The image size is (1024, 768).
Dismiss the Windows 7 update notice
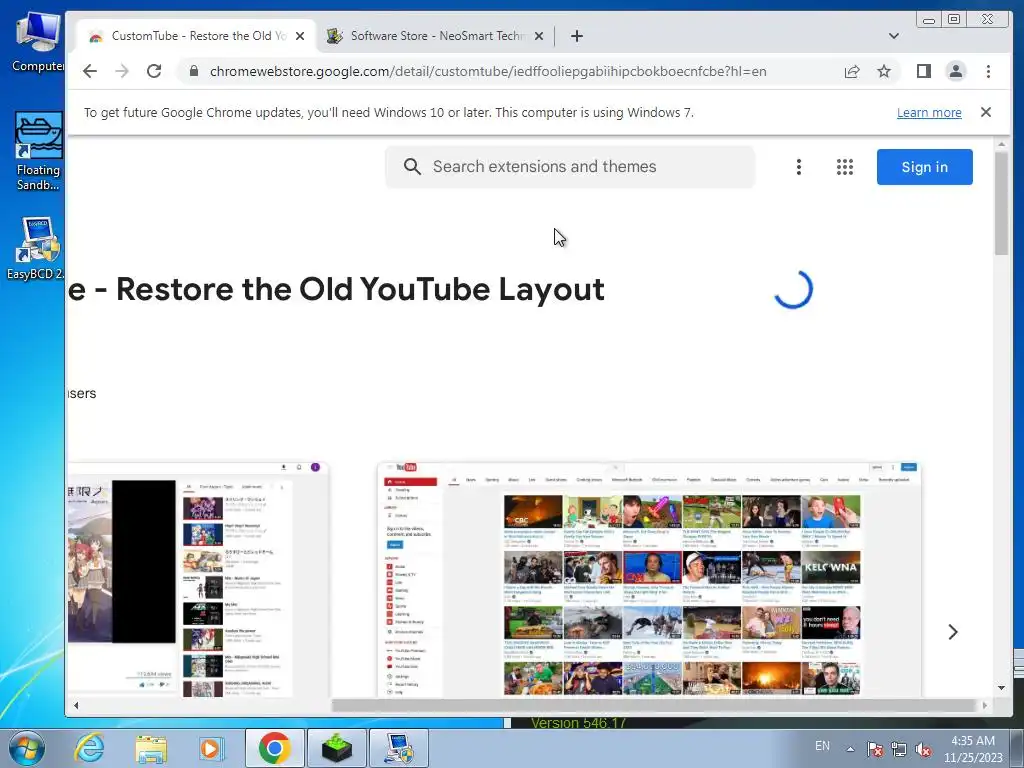[985, 112]
